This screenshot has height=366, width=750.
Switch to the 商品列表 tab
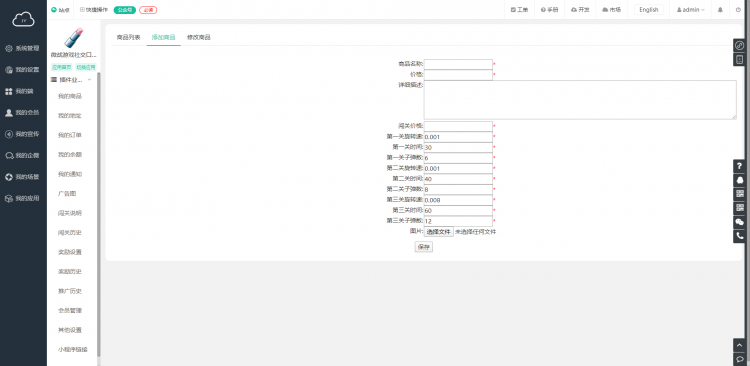[x=128, y=37]
